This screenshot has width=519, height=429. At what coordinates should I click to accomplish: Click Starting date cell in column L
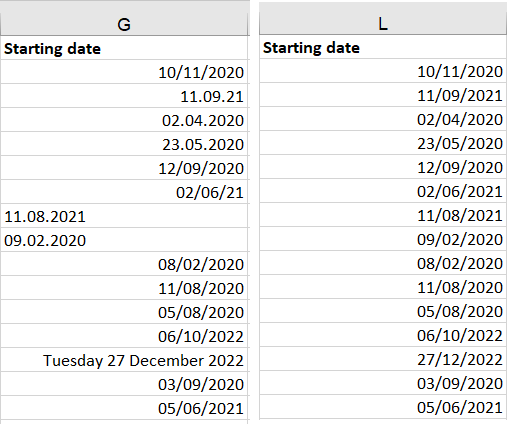pyautogui.click(x=383, y=47)
